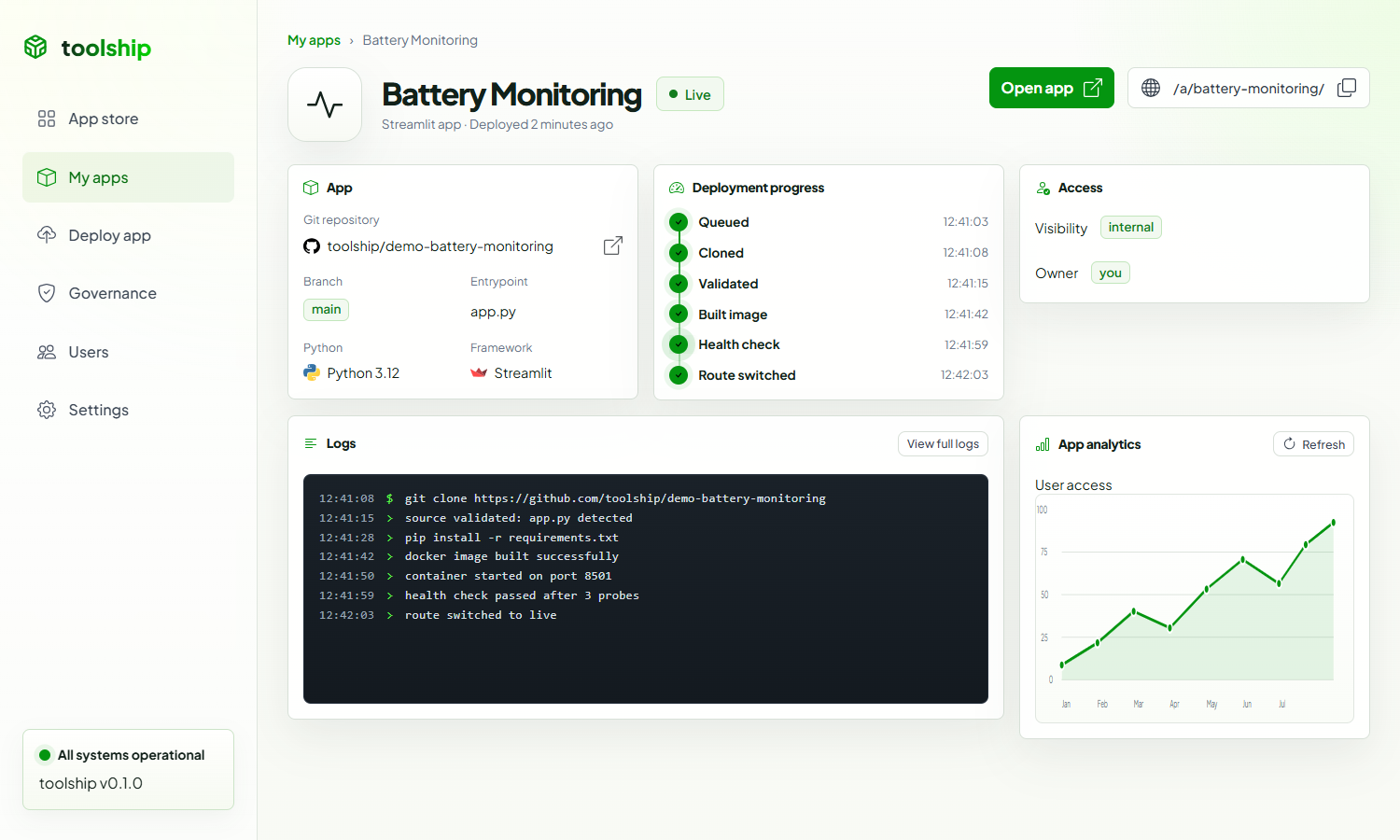The height and width of the screenshot is (840, 1400).
Task: Click the 'Deployed 2 minutes ago' subtitle
Action: pos(541,124)
